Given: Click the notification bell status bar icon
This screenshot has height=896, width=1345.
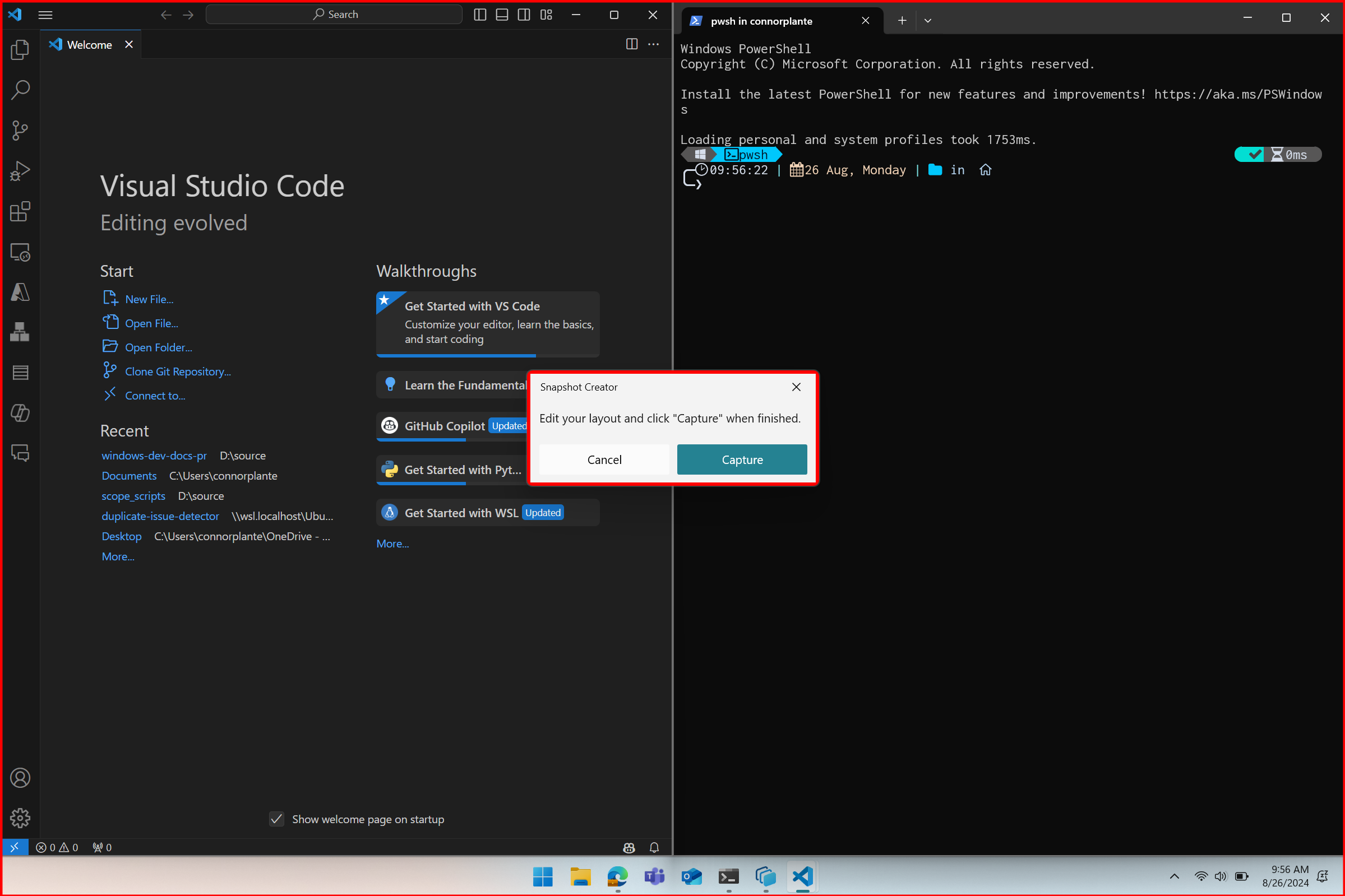Looking at the screenshot, I should pos(654,847).
